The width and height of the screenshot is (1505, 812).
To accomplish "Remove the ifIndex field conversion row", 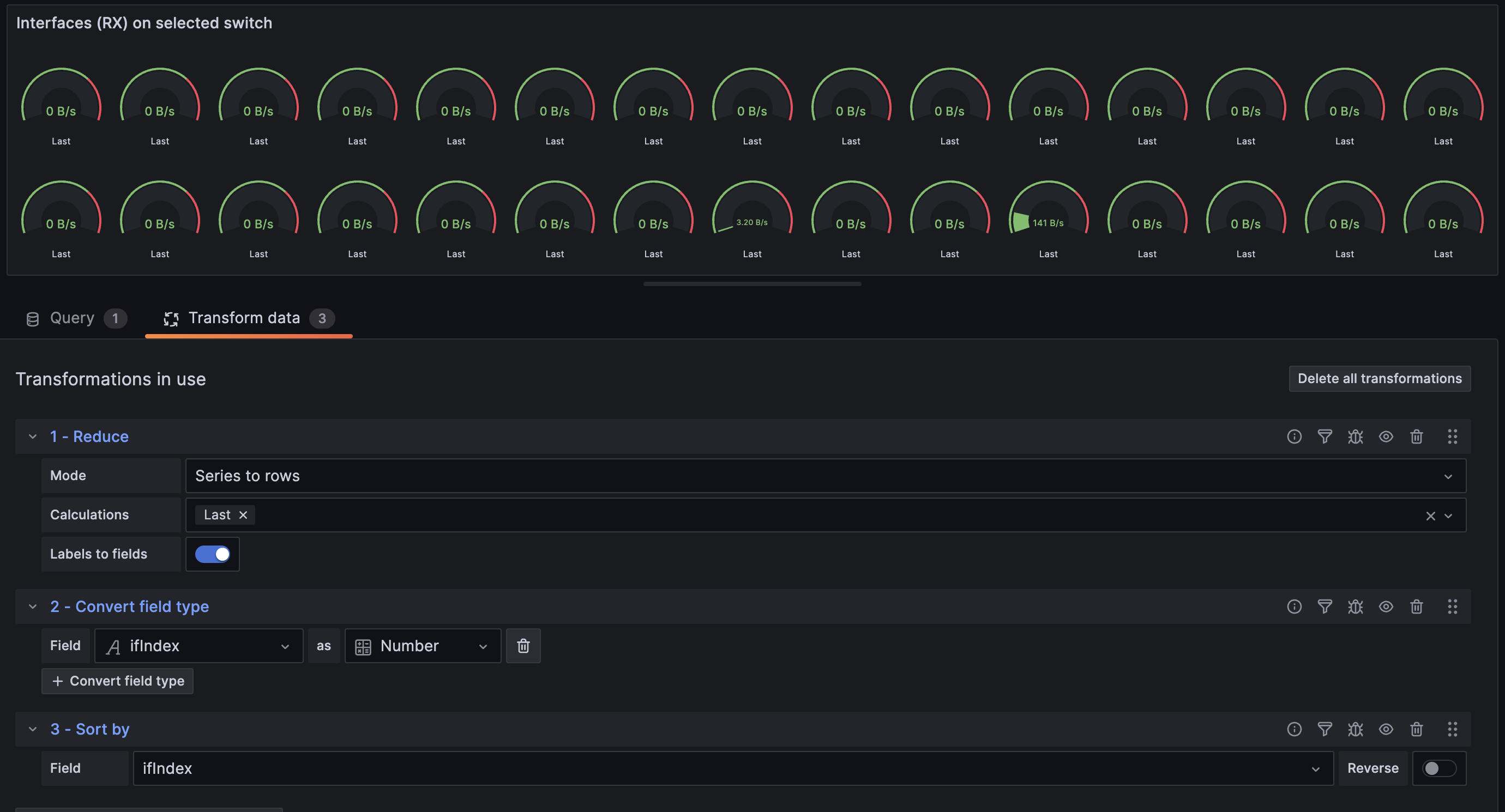I will pyautogui.click(x=523, y=646).
